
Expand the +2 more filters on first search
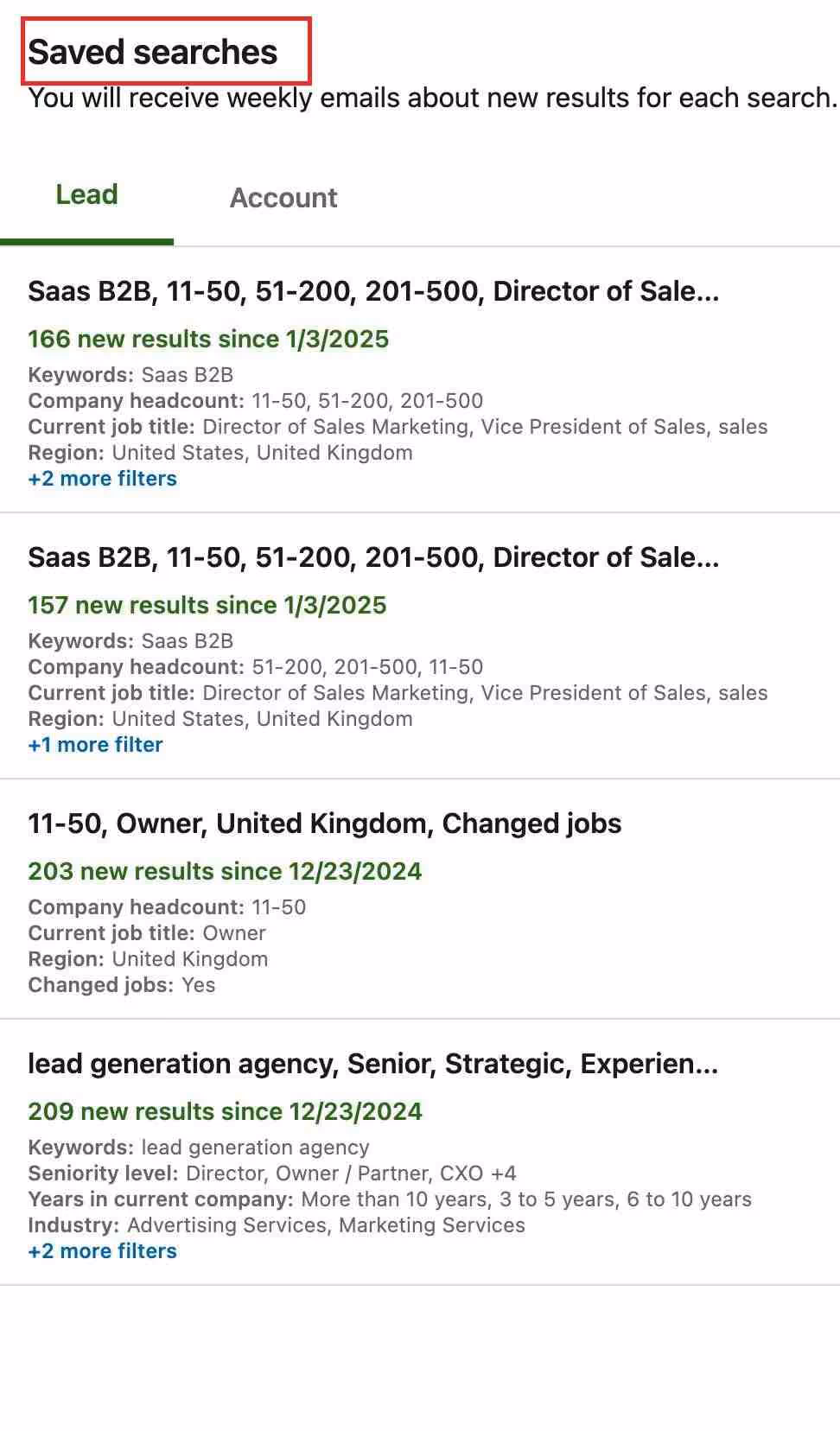[102, 479]
